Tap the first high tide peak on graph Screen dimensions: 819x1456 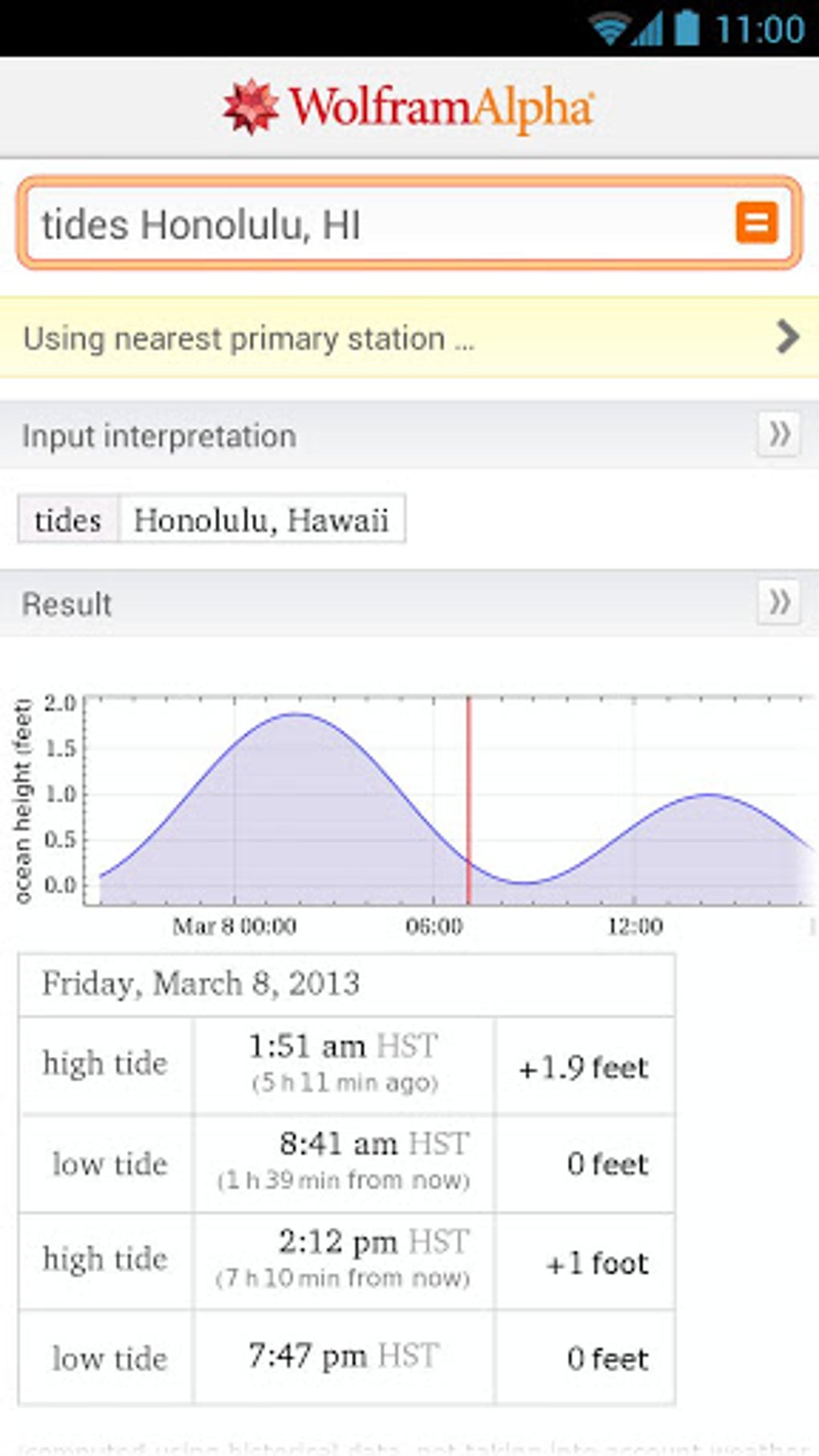(295, 715)
